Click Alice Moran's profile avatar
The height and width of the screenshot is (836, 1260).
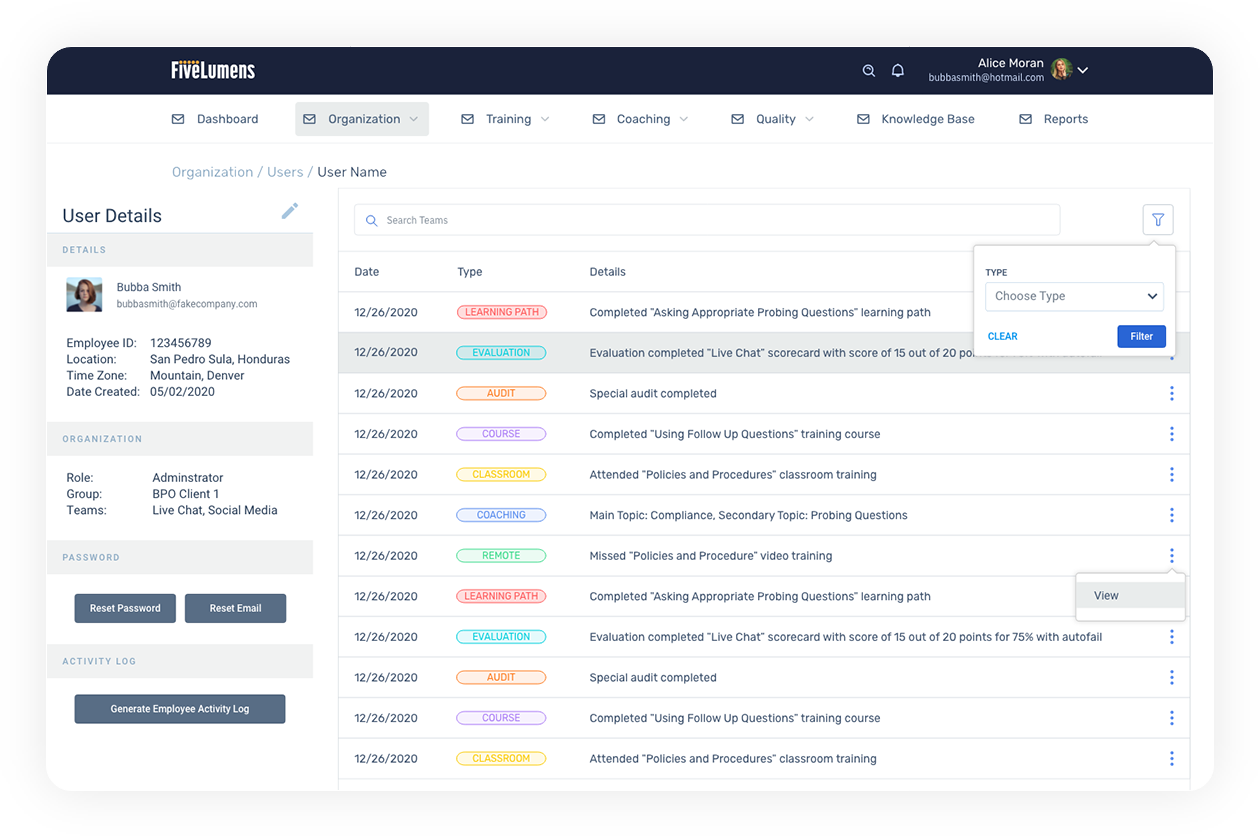[1061, 69]
